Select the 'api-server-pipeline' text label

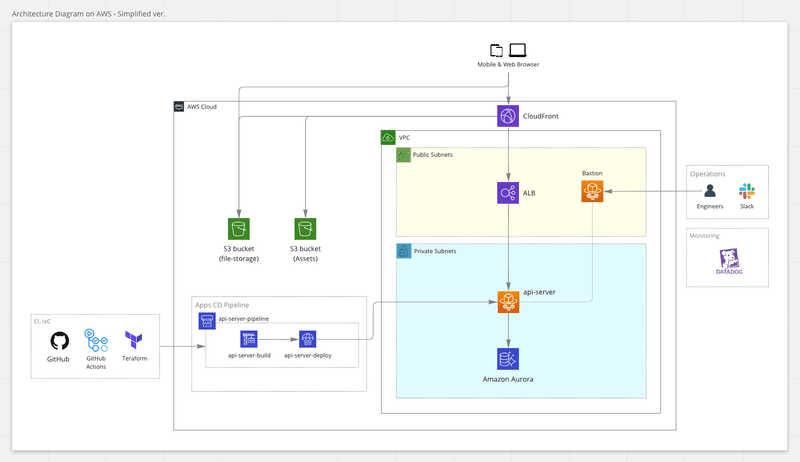click(243, 319)
